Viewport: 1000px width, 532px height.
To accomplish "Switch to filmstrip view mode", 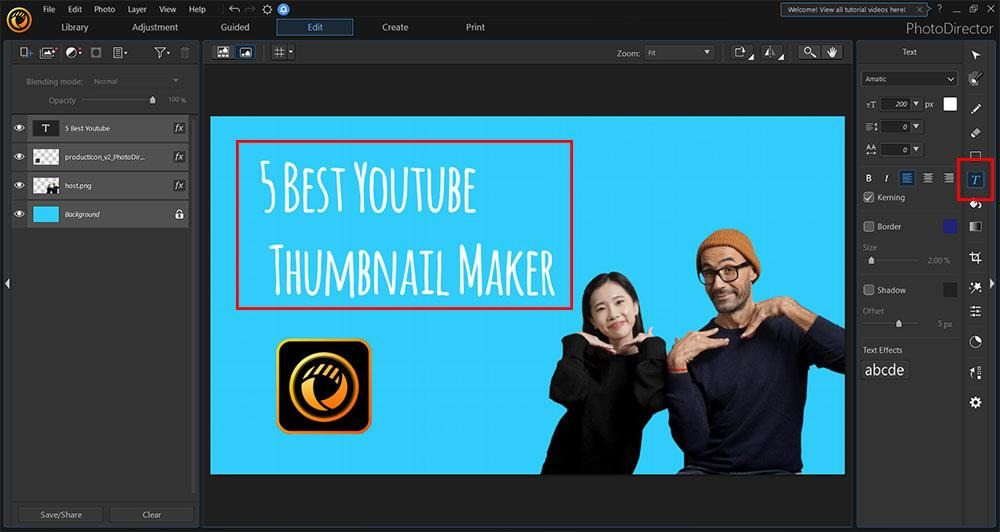I will (223, 53).
